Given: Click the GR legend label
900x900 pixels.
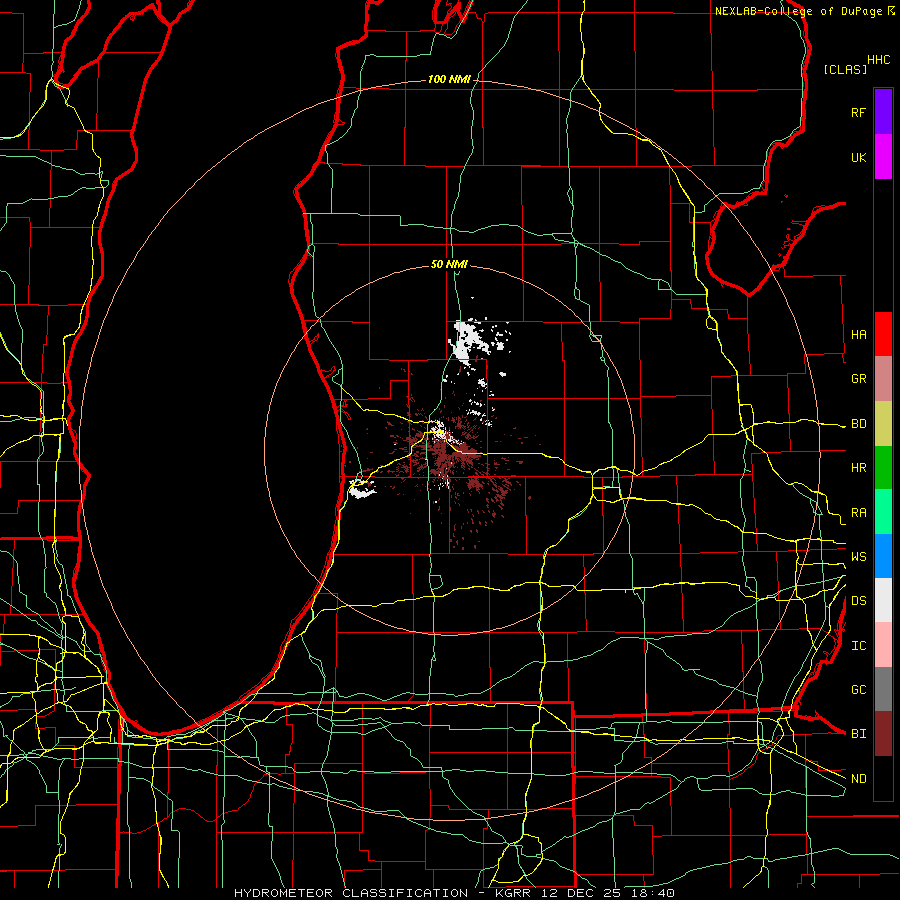Looking at the screenshot, I should click(858, 379).
